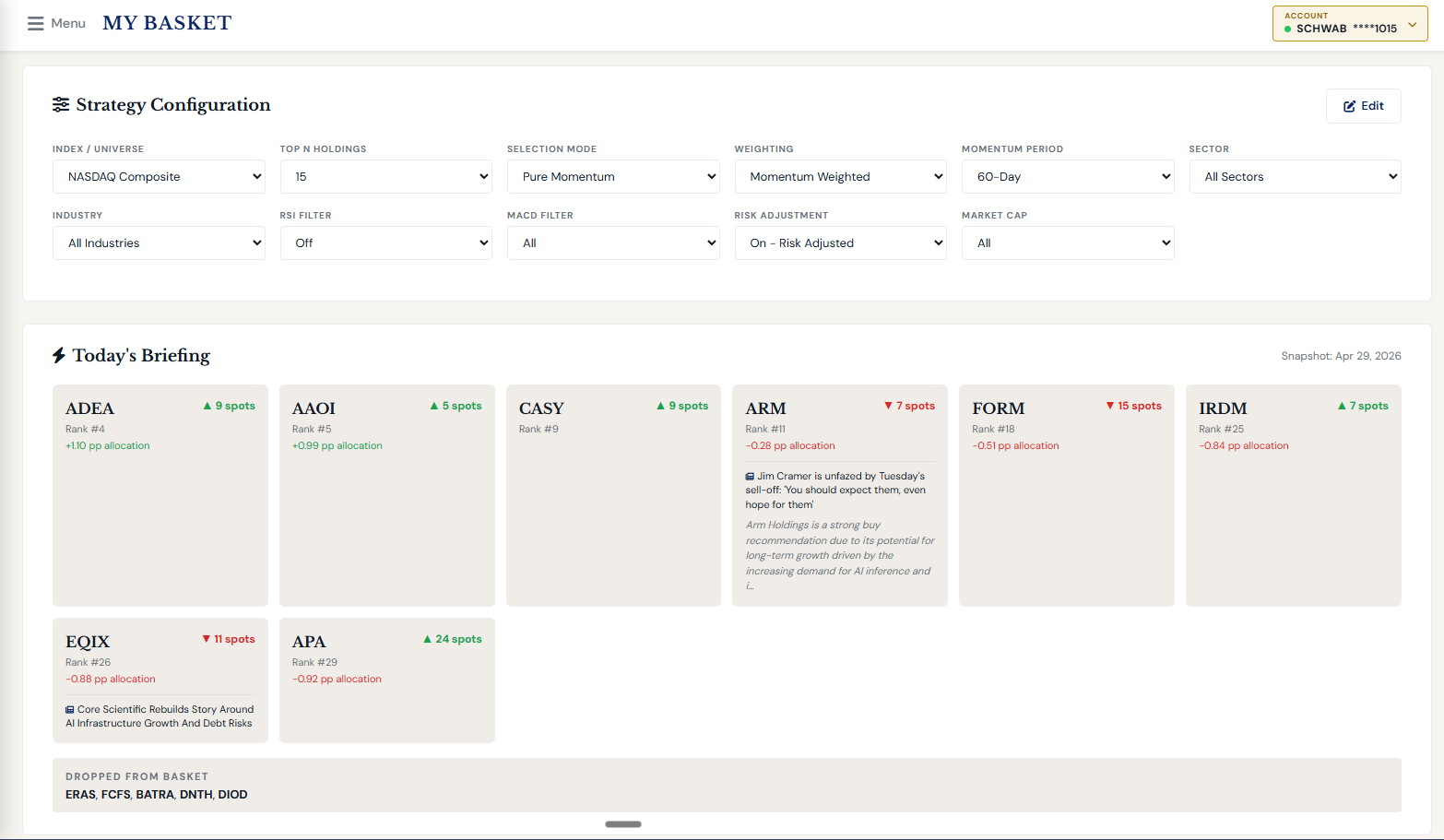Viewport: 1444px width, 840px height.
Task: Click the lightning bolt icon beside Today's Briefing
Action: click(61, 355)
